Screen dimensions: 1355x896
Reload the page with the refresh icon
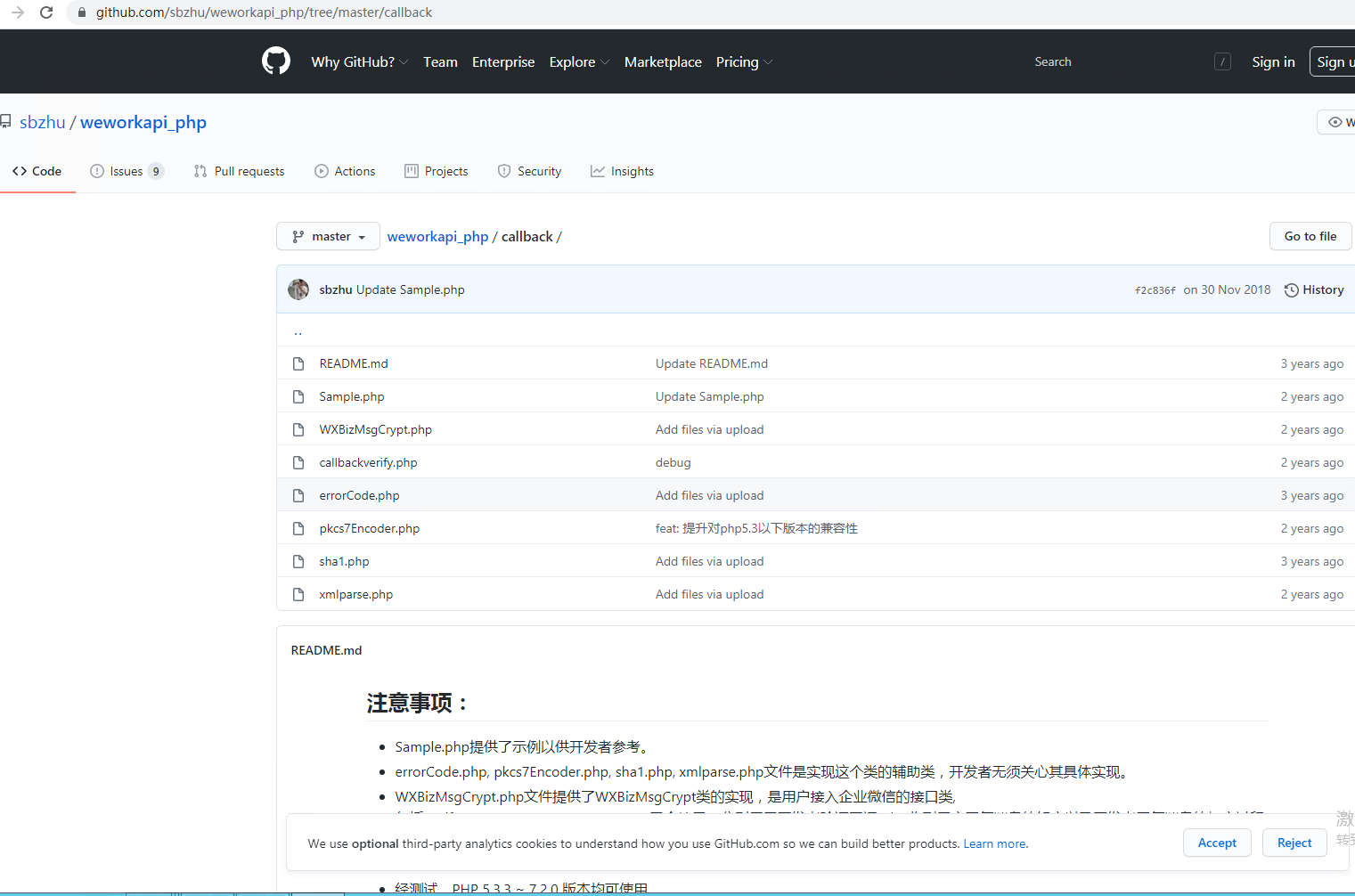[46, 12]
